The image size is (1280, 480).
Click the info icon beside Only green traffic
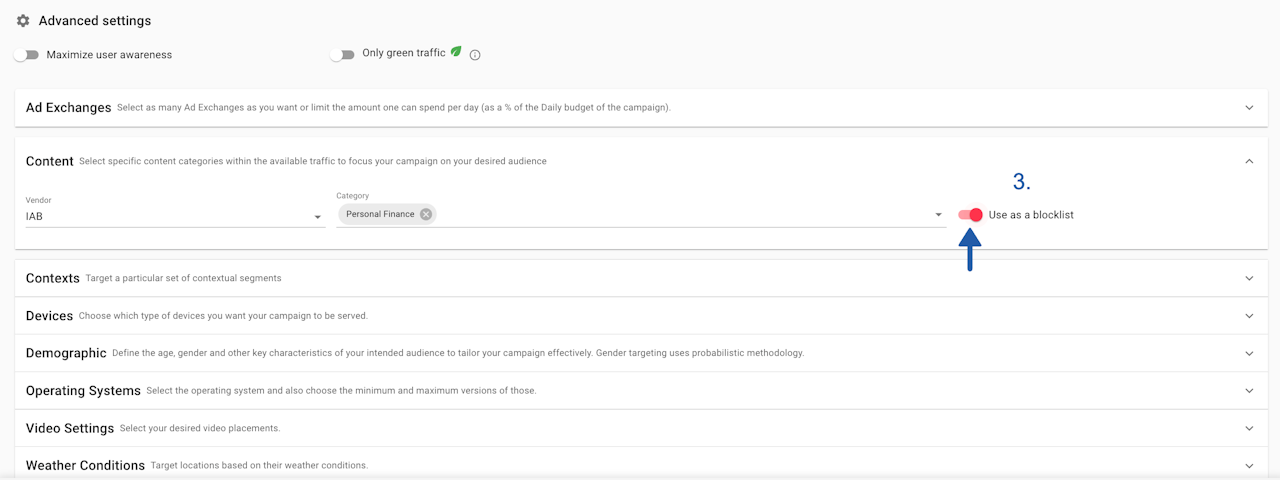pos(475,55)
